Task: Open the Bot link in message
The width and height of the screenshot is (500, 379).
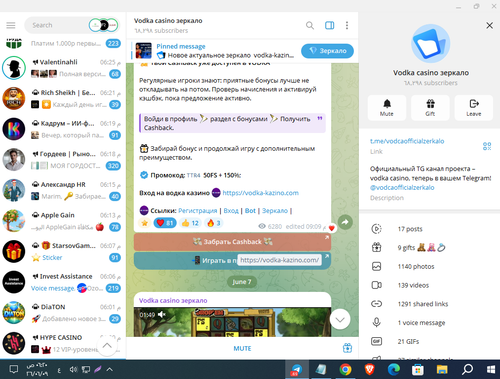Action: (250, 211)
